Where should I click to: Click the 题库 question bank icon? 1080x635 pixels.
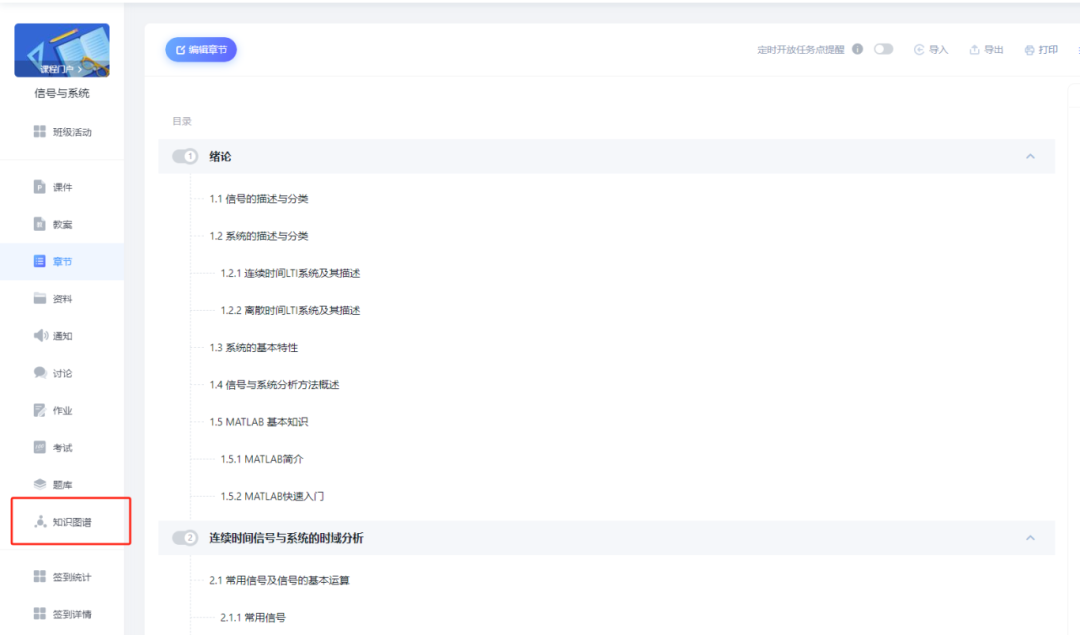[x=40, y=484]
